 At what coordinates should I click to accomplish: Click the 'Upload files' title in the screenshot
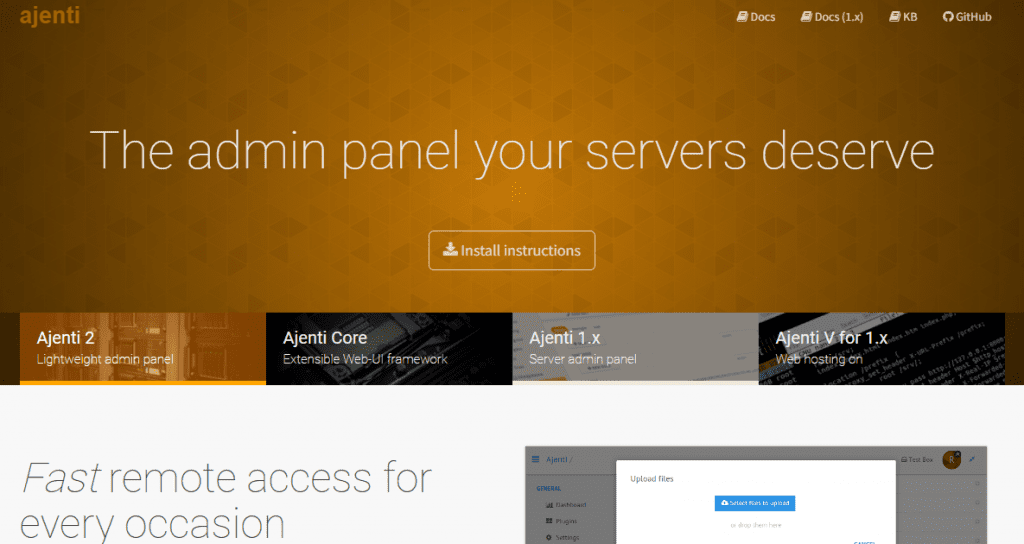point(652,479)
